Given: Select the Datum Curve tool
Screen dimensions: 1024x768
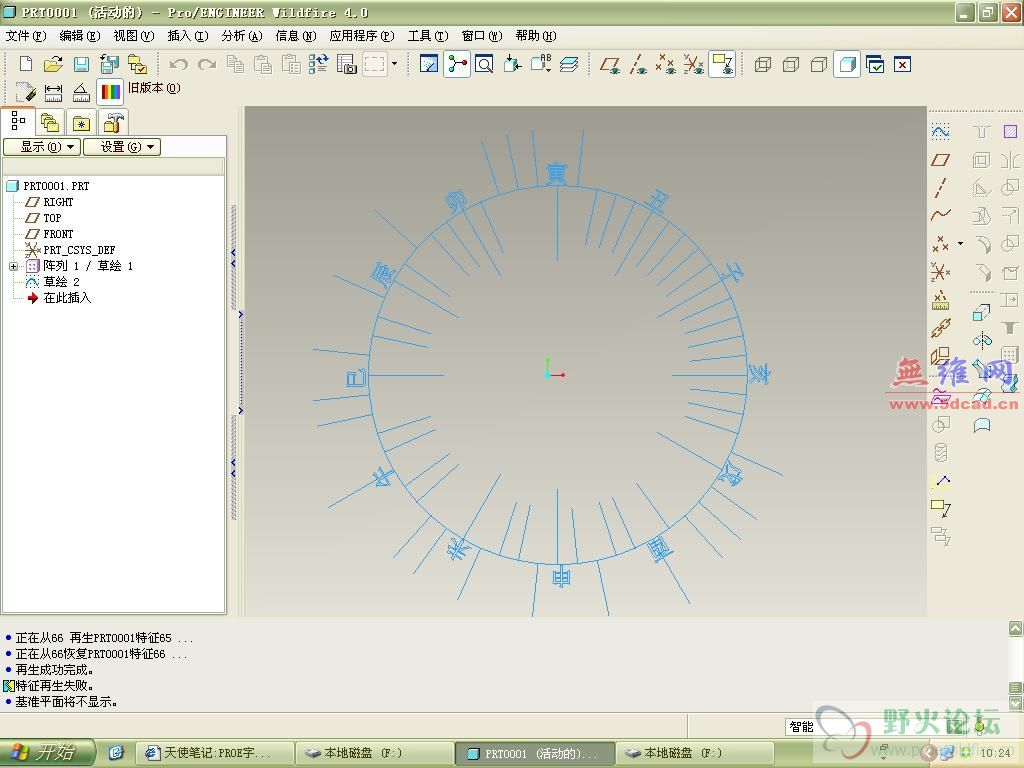Looking at the screenshot, I should 940,214.
